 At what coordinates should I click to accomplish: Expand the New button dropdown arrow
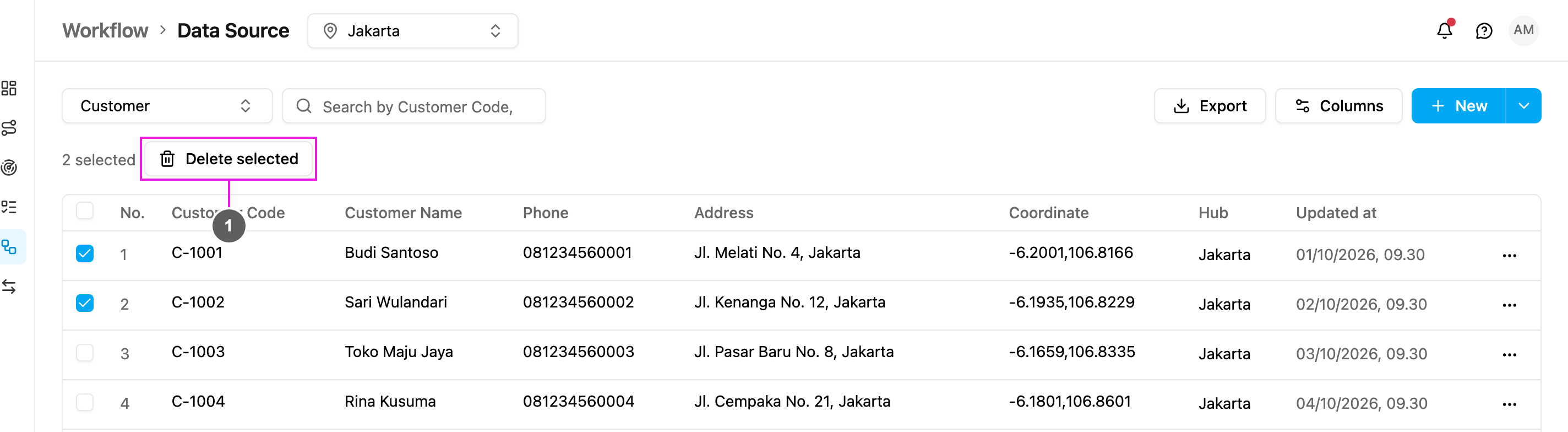1523,106
